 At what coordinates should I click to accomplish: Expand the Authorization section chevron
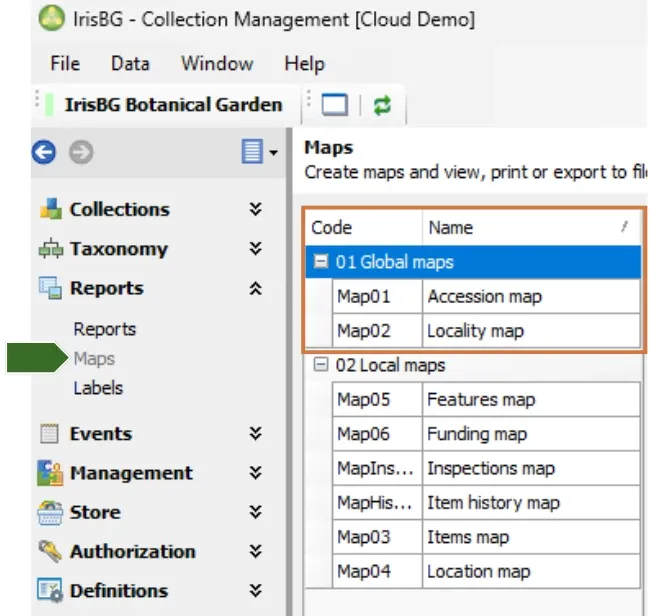[x=256, y=551]
